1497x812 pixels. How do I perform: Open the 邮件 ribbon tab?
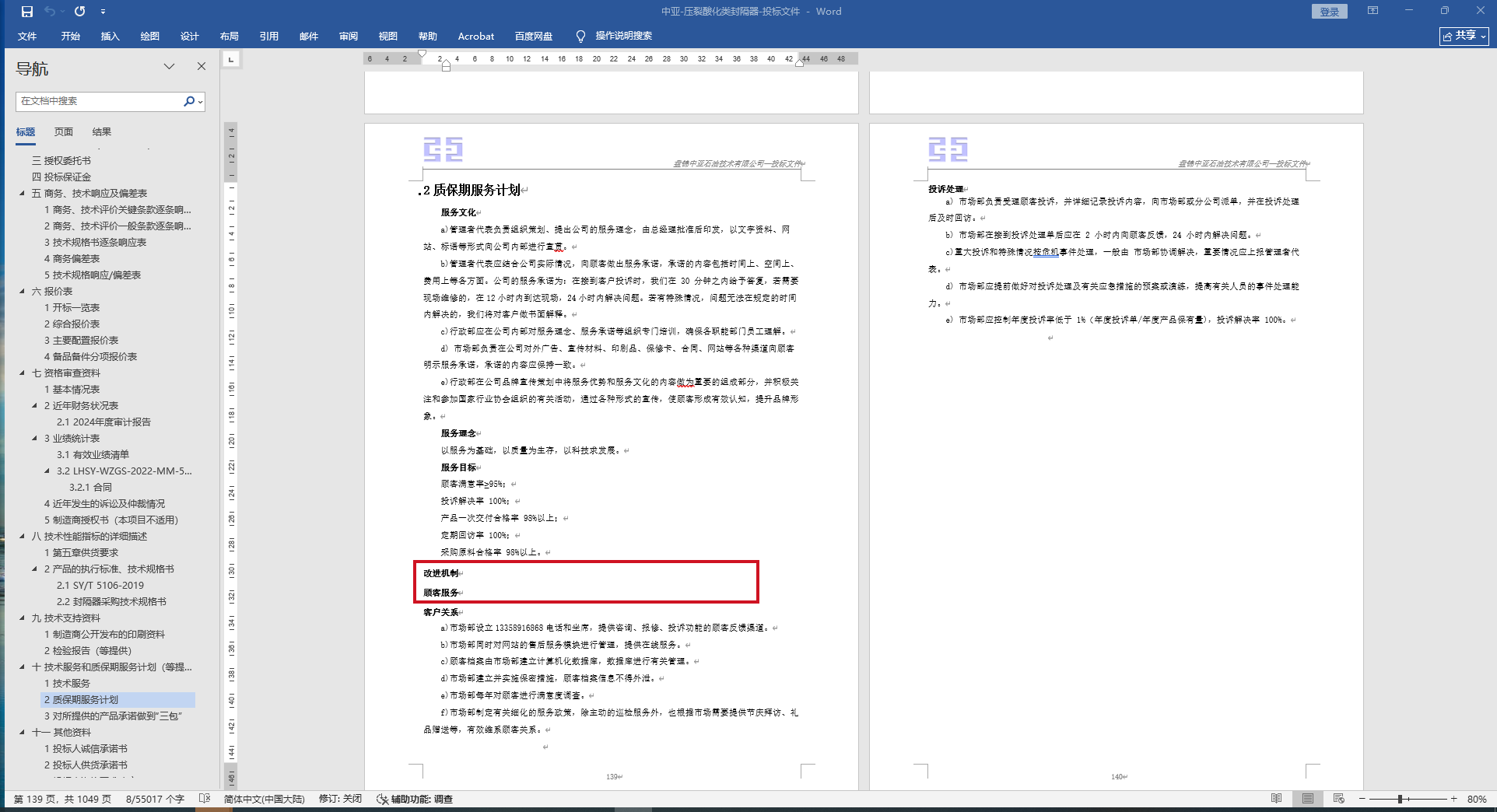point(309,36)
